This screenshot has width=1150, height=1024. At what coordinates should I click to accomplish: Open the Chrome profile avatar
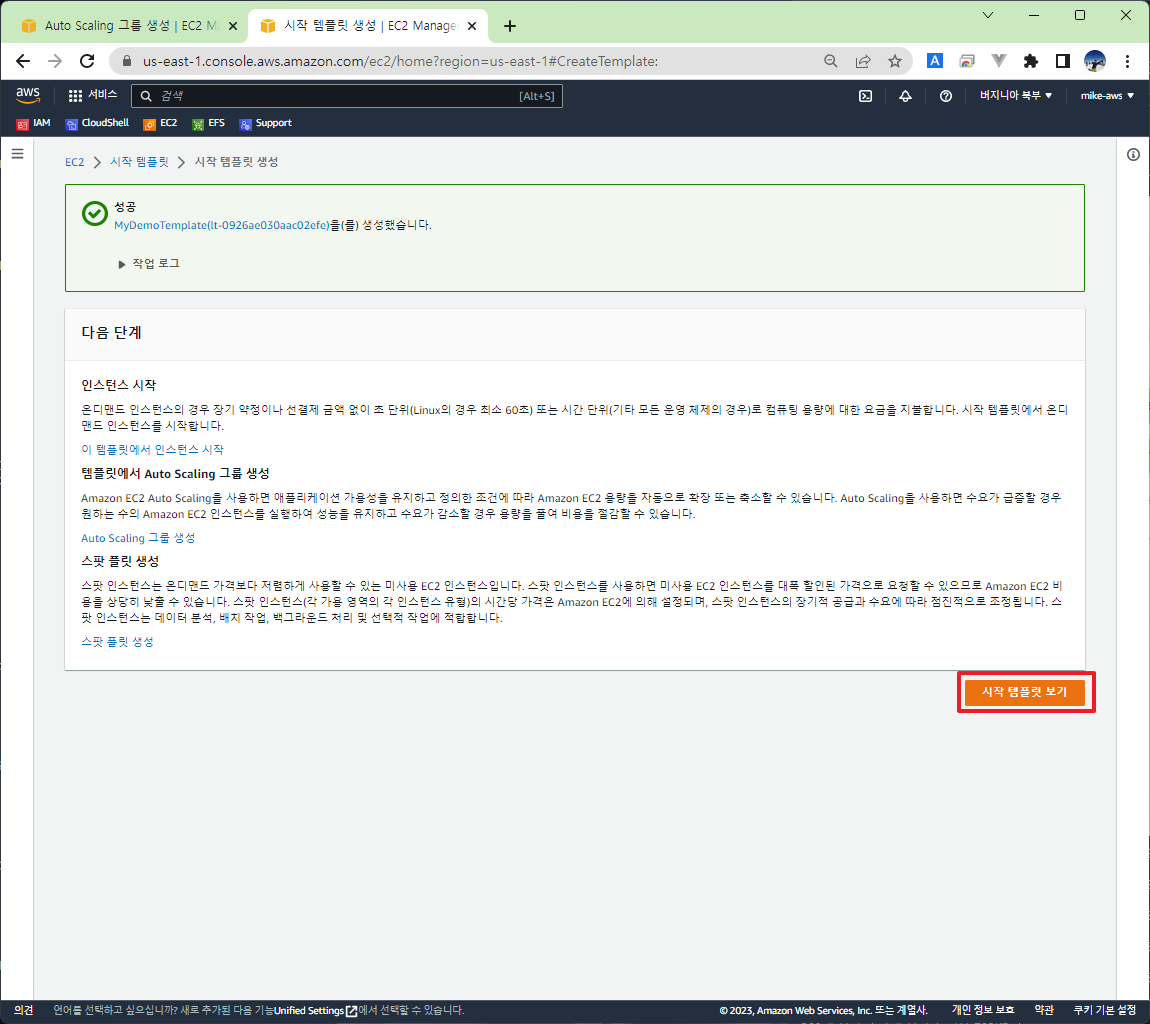pyautogui.click(x=1095, y=61)
